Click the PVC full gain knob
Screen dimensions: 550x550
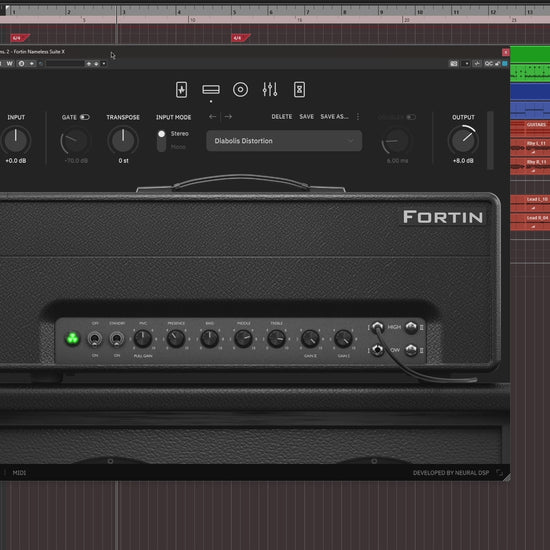click(143, 339)
